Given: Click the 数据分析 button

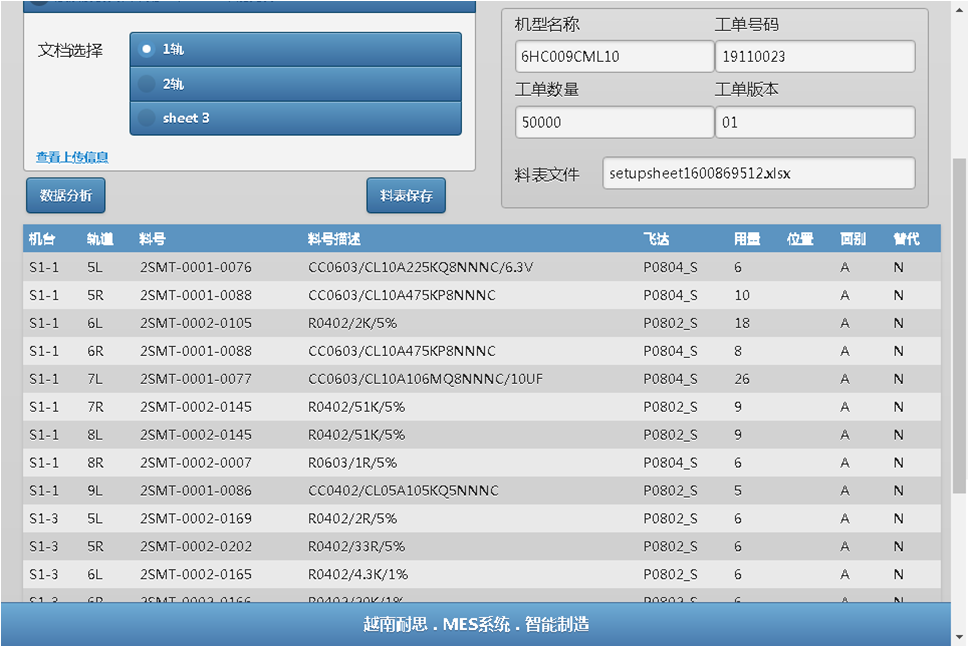Looking at the screenshot, I should point(65,196).
